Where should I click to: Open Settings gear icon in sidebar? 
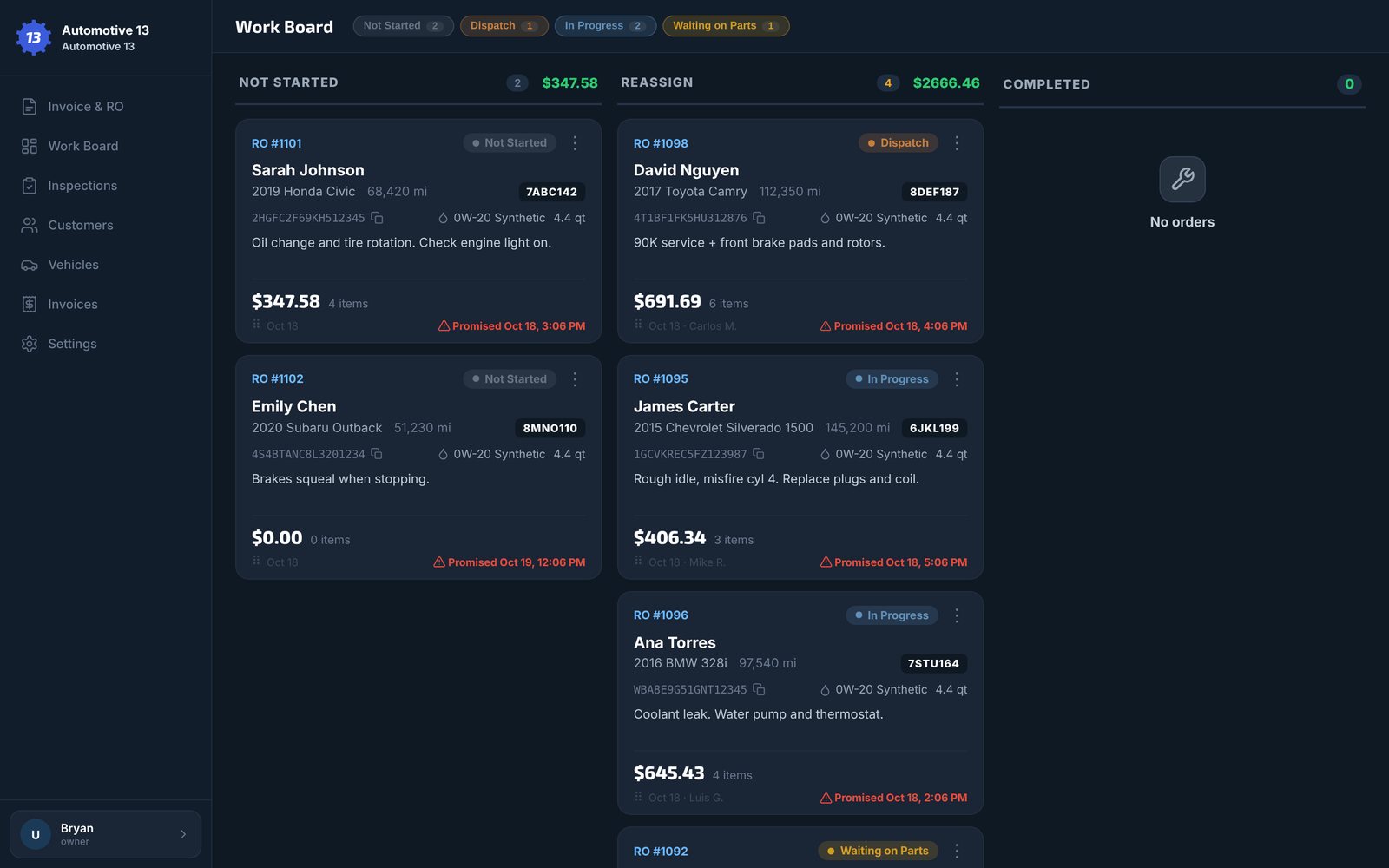coord(30,344)
